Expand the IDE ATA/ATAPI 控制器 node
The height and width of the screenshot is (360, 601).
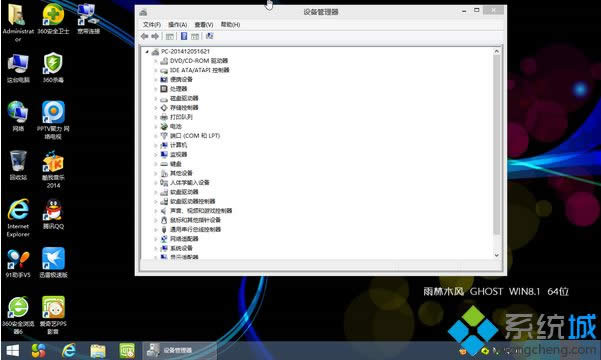point(155,70)
